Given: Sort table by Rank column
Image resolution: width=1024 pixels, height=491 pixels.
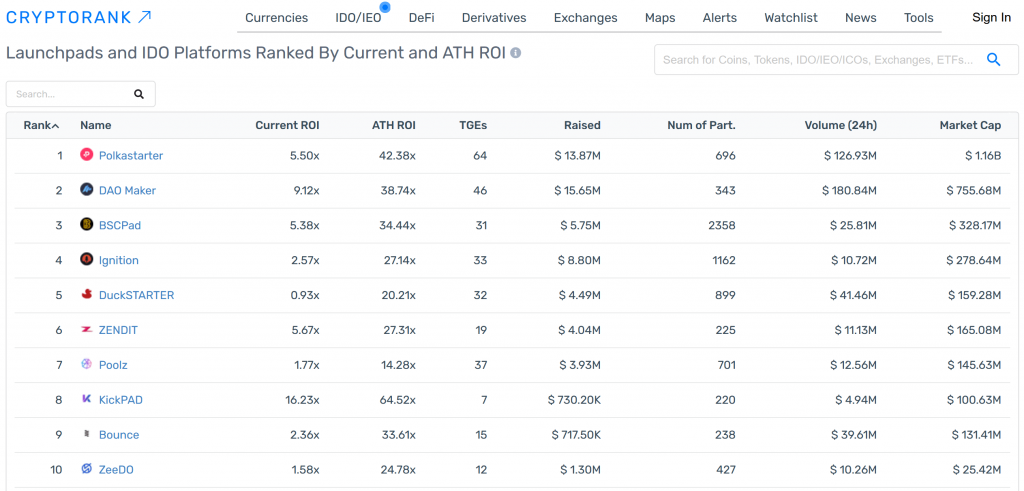Looking at the screenshot, I should [42, 125].
